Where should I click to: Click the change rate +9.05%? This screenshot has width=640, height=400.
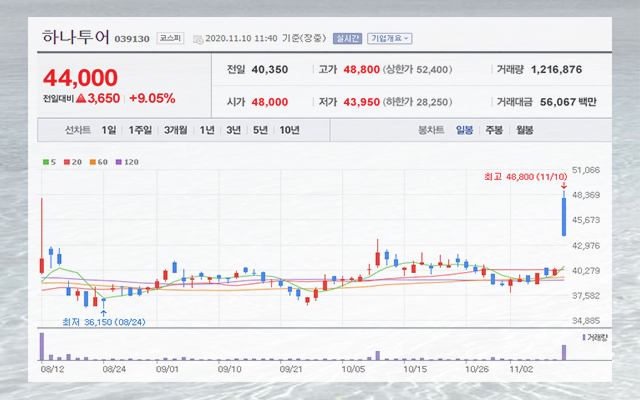(x=152, y=98)
